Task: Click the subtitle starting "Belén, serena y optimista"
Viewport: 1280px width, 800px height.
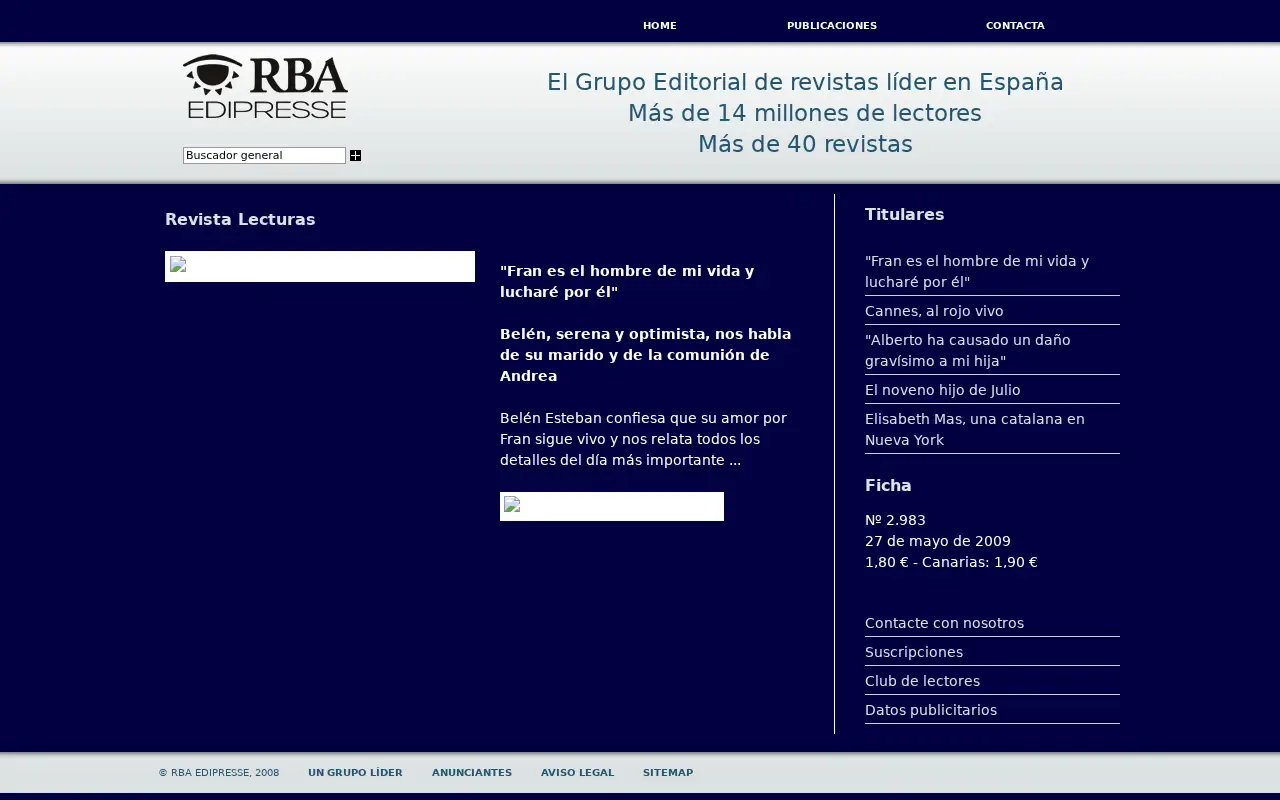Action: click(x=646, y=355)
